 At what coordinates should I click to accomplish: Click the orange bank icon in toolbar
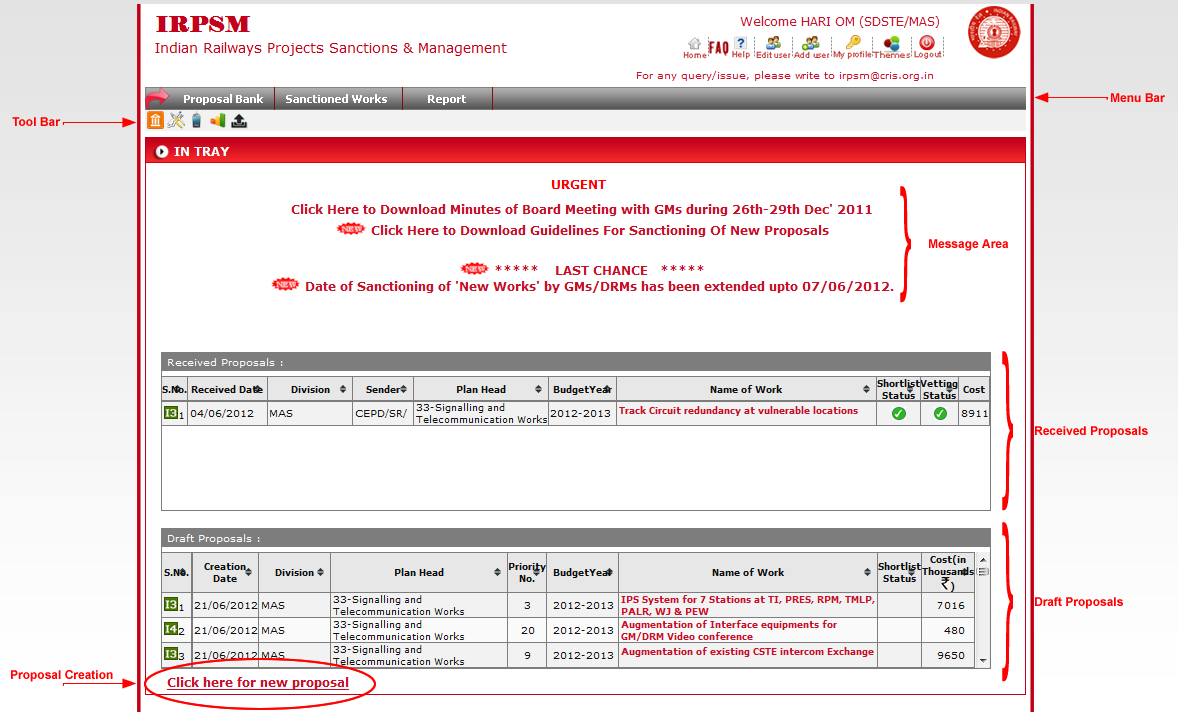pos(155,121)
